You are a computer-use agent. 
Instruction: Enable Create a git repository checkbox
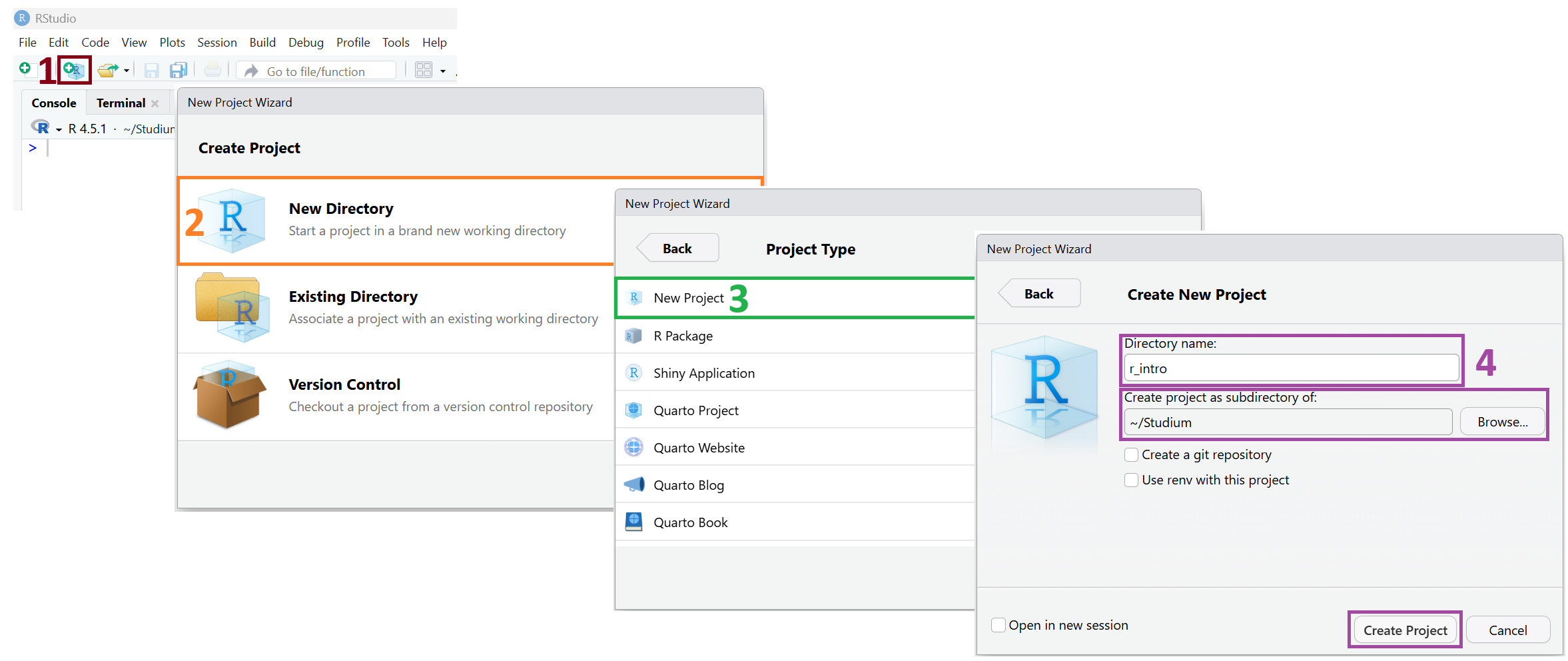[1131, 455]
